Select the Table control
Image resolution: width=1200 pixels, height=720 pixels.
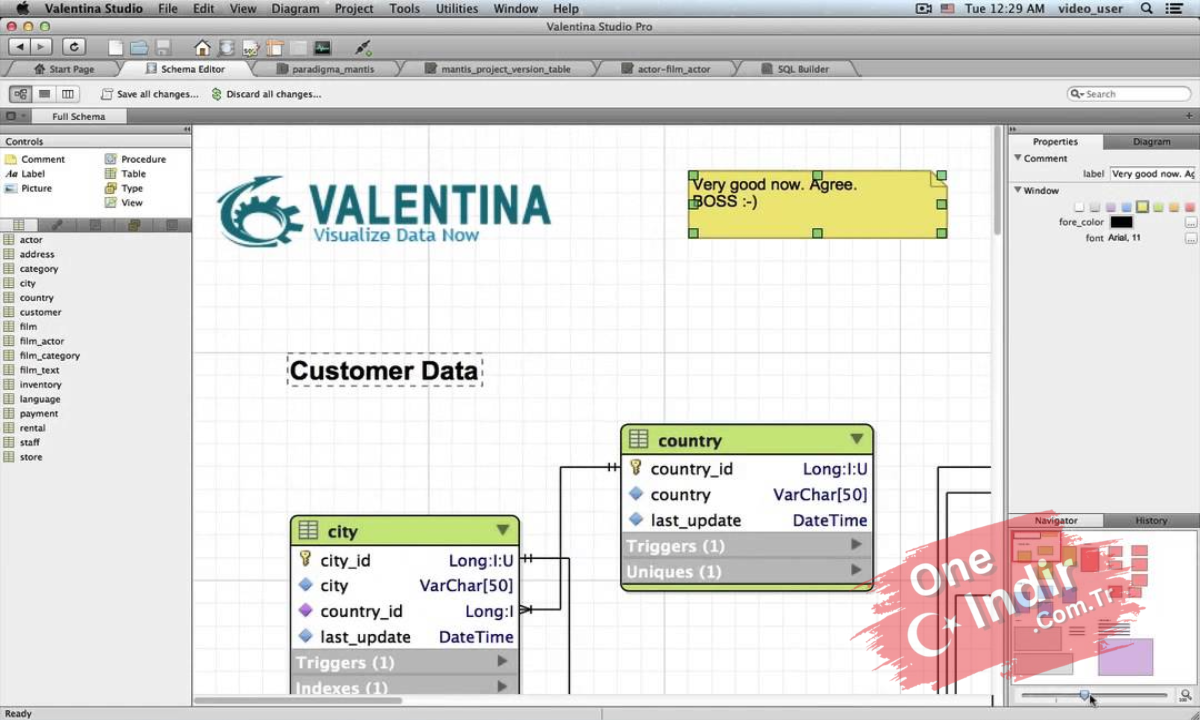click(x=125, y=174)
